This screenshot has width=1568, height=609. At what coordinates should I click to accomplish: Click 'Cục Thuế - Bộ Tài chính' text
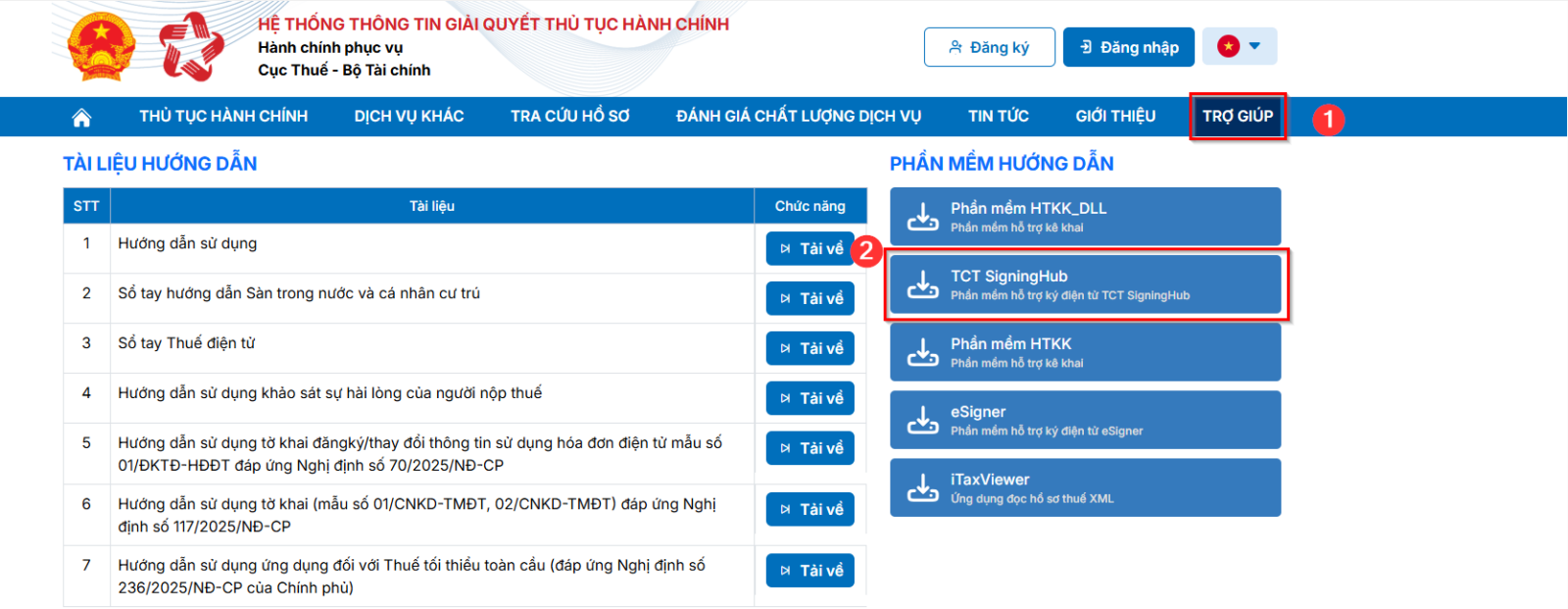[344, 71]
